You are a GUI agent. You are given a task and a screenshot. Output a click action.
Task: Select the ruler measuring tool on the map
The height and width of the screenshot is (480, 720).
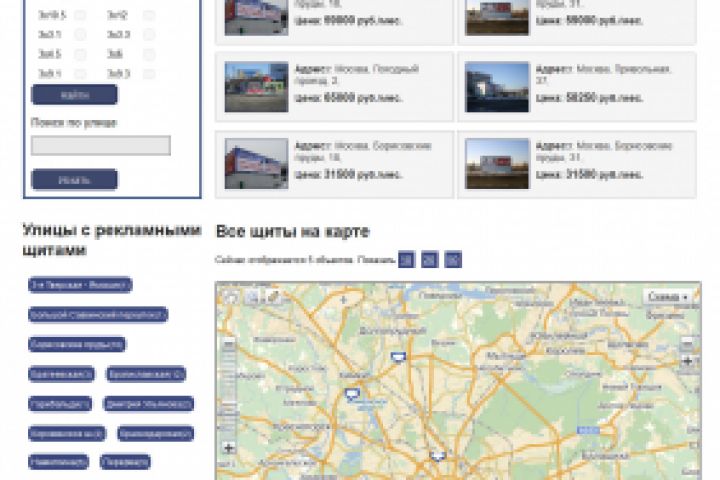click(x=273, y=297)
